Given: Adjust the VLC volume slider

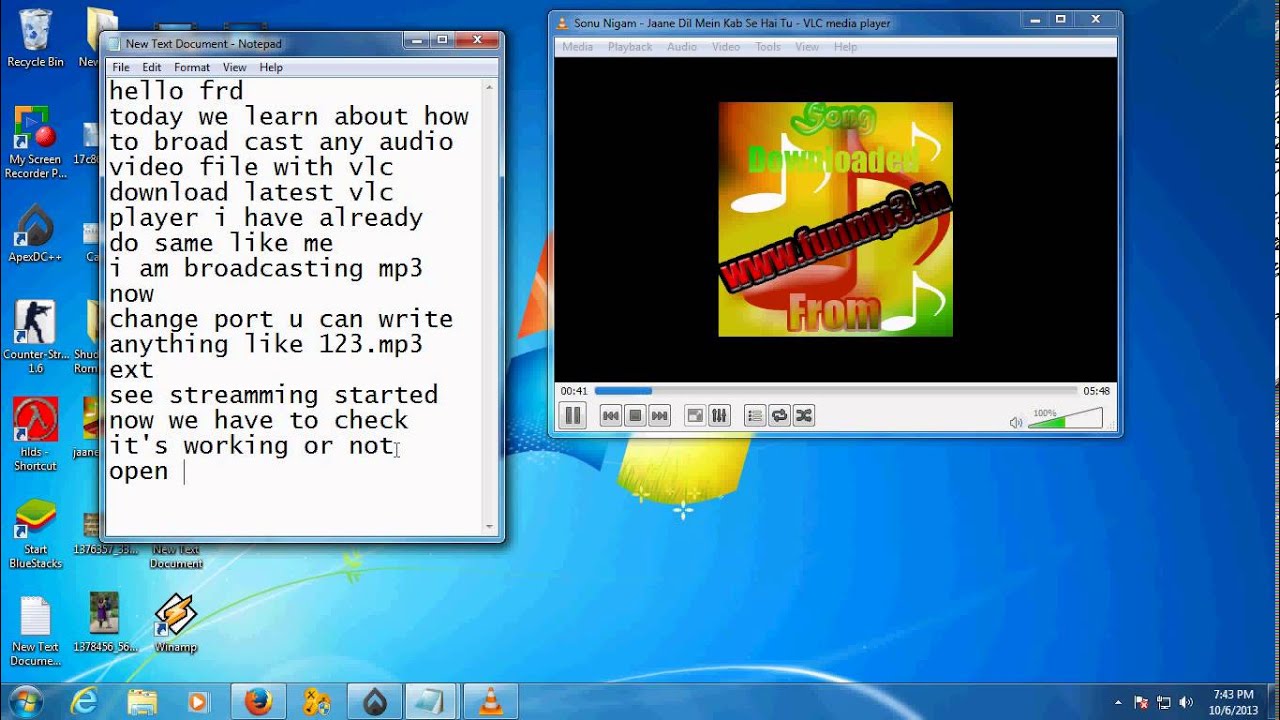Looking at the screenshot, I should pos(1065,419).
